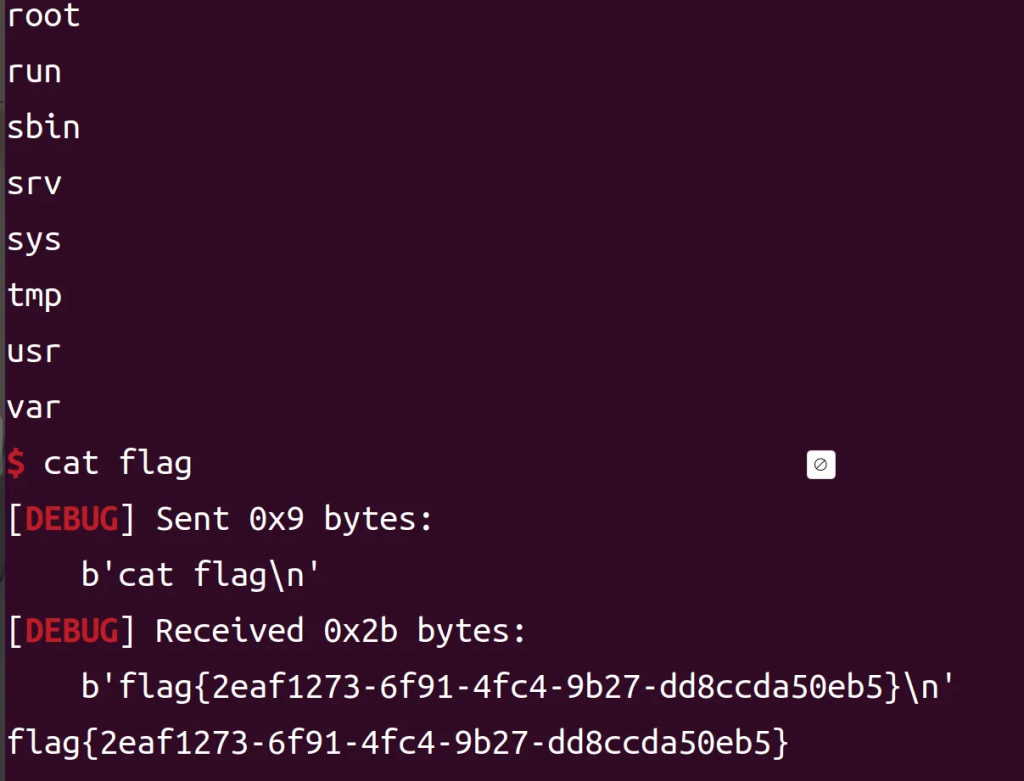
Task: Click the final unindented flag output line
Action: coord(398,743)
